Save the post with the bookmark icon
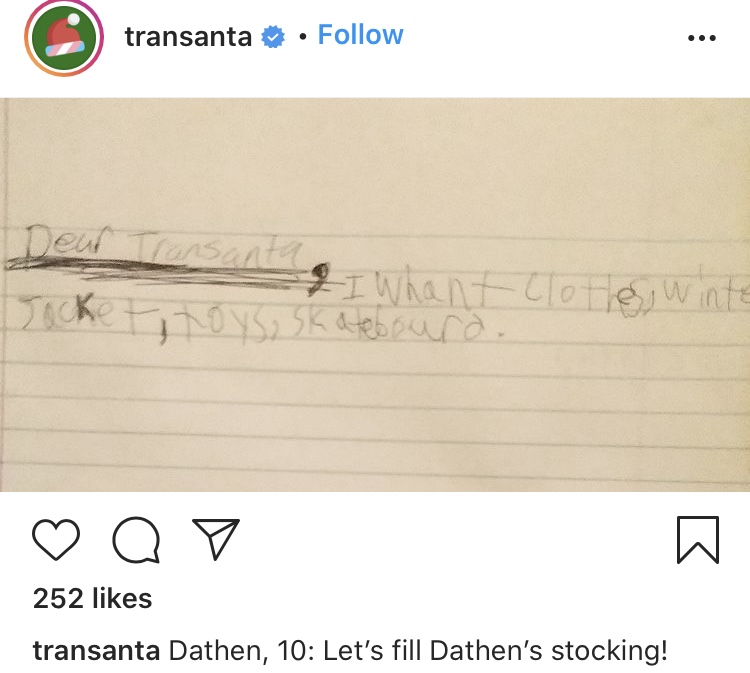 pyautogui.click(x=698, y=540)
